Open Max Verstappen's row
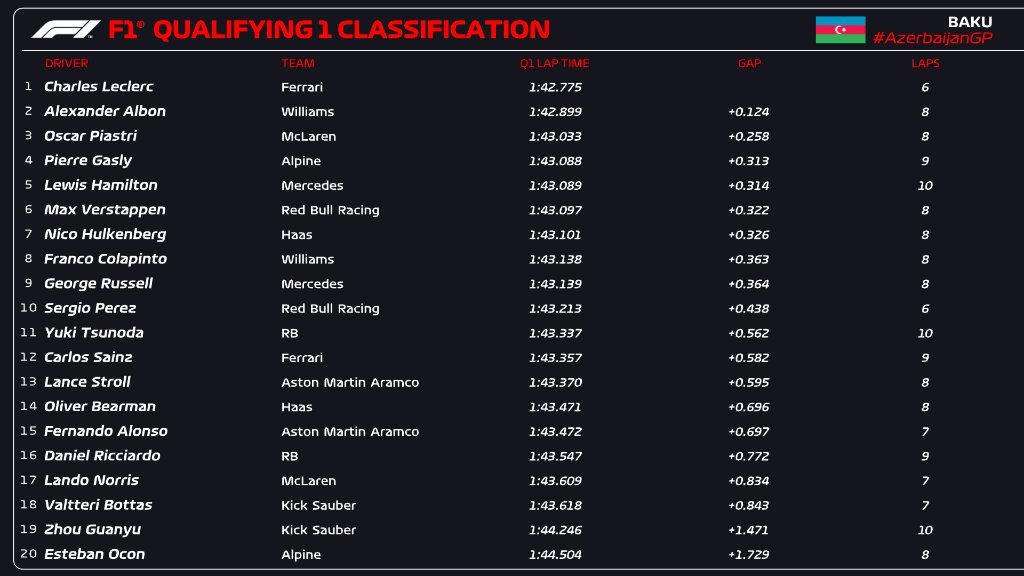 105,210
